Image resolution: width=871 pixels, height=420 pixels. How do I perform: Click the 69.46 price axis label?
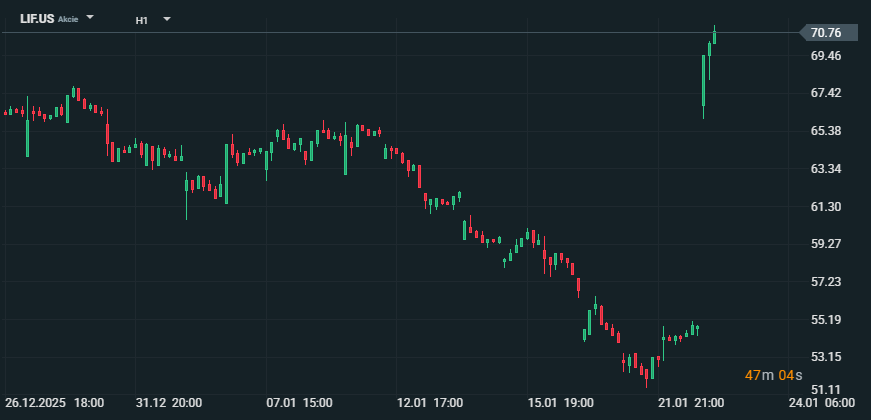pyautogui.click(x=826, y=56)
